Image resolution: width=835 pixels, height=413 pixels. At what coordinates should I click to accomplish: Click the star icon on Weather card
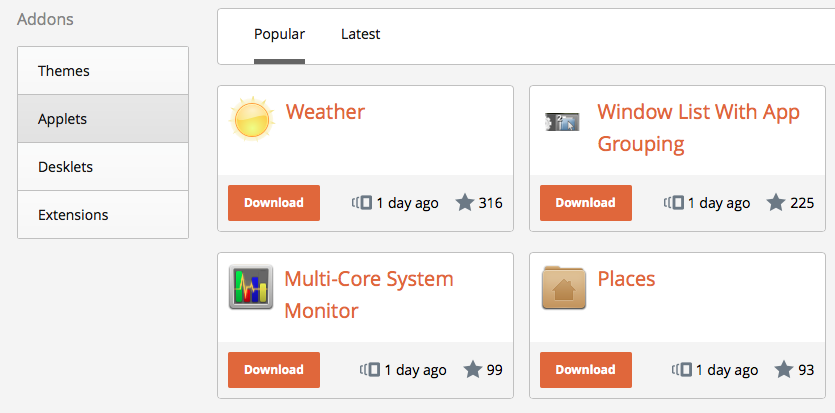[465, 203]
